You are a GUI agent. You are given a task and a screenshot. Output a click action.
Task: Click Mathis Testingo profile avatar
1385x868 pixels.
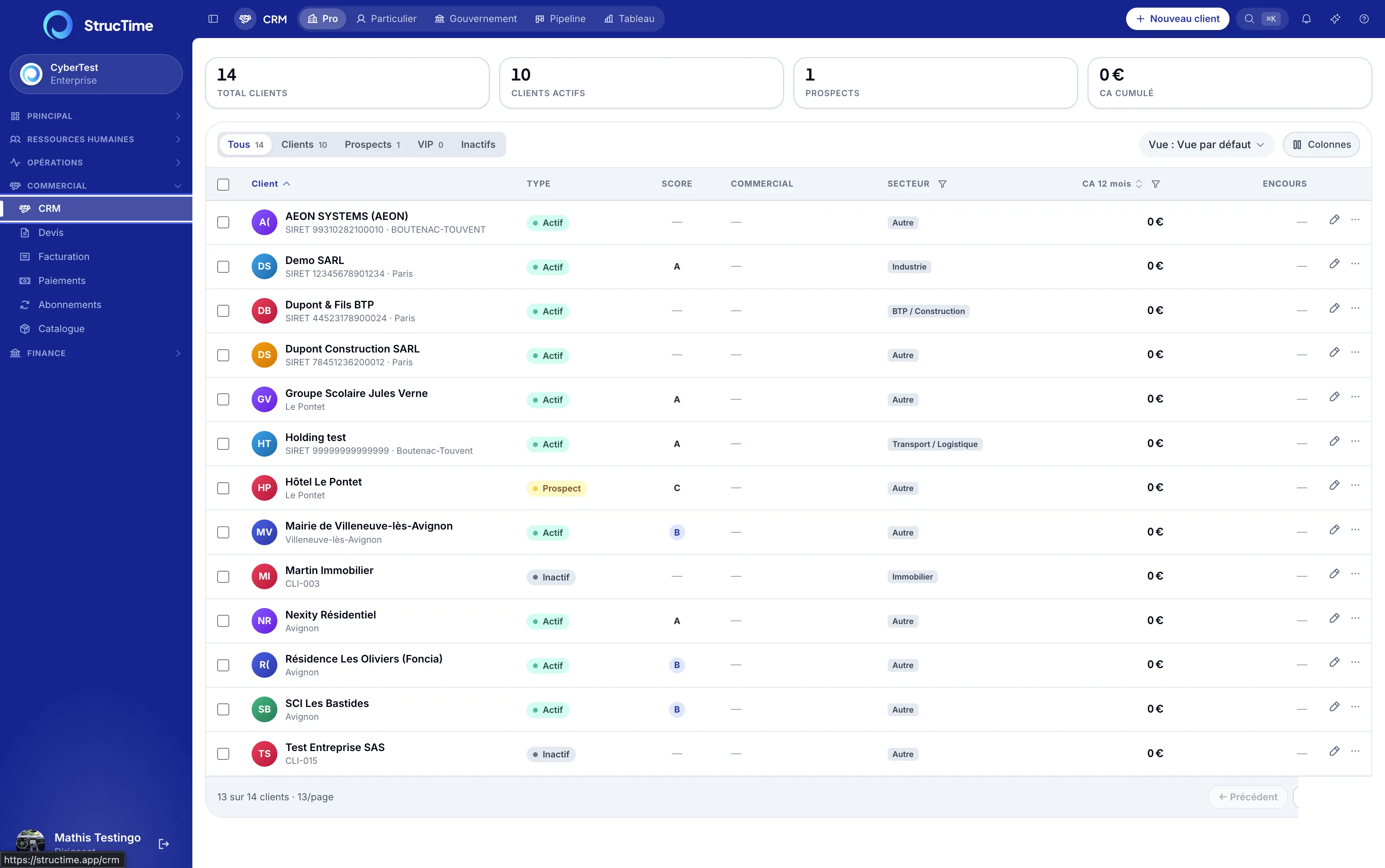click(x=30, y=842)
